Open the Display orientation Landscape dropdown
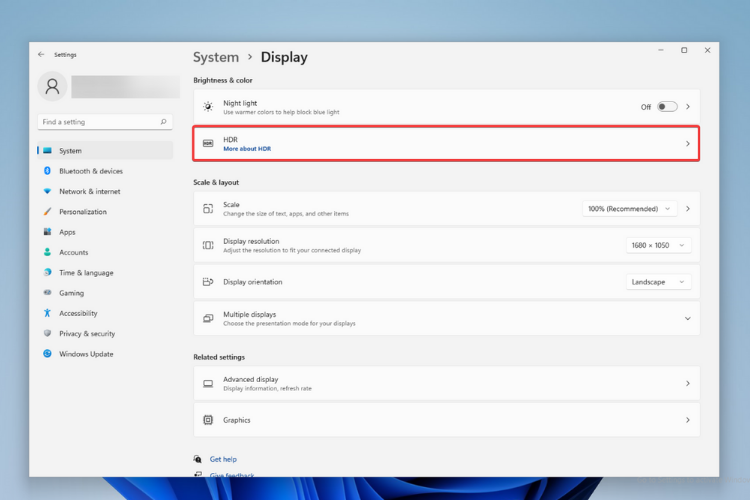This screenshot has width=750, height=500. (x=658, y=282)
